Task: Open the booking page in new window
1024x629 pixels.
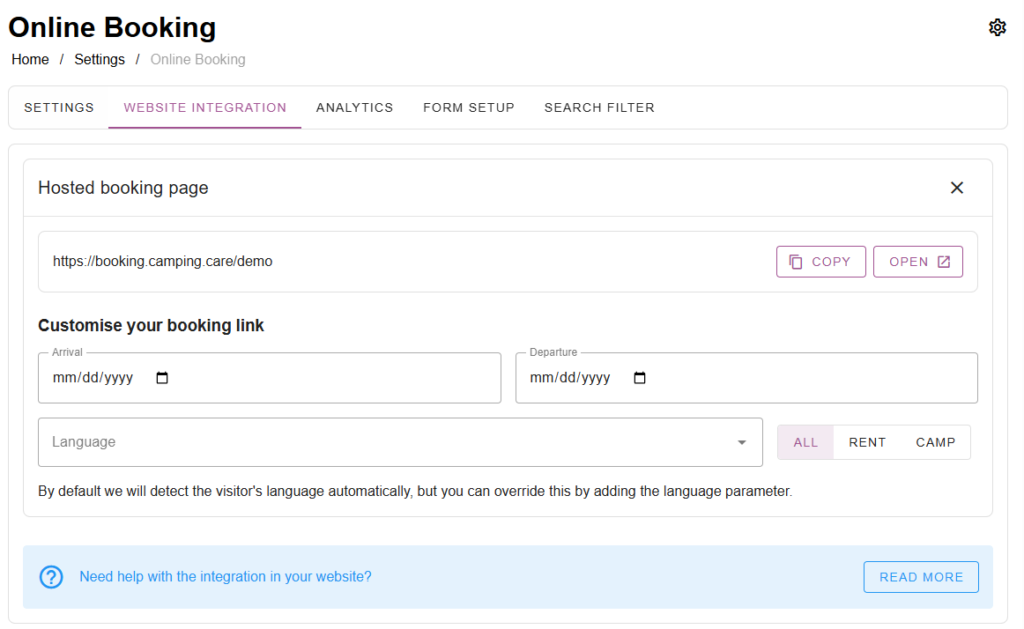Action: 918,262
